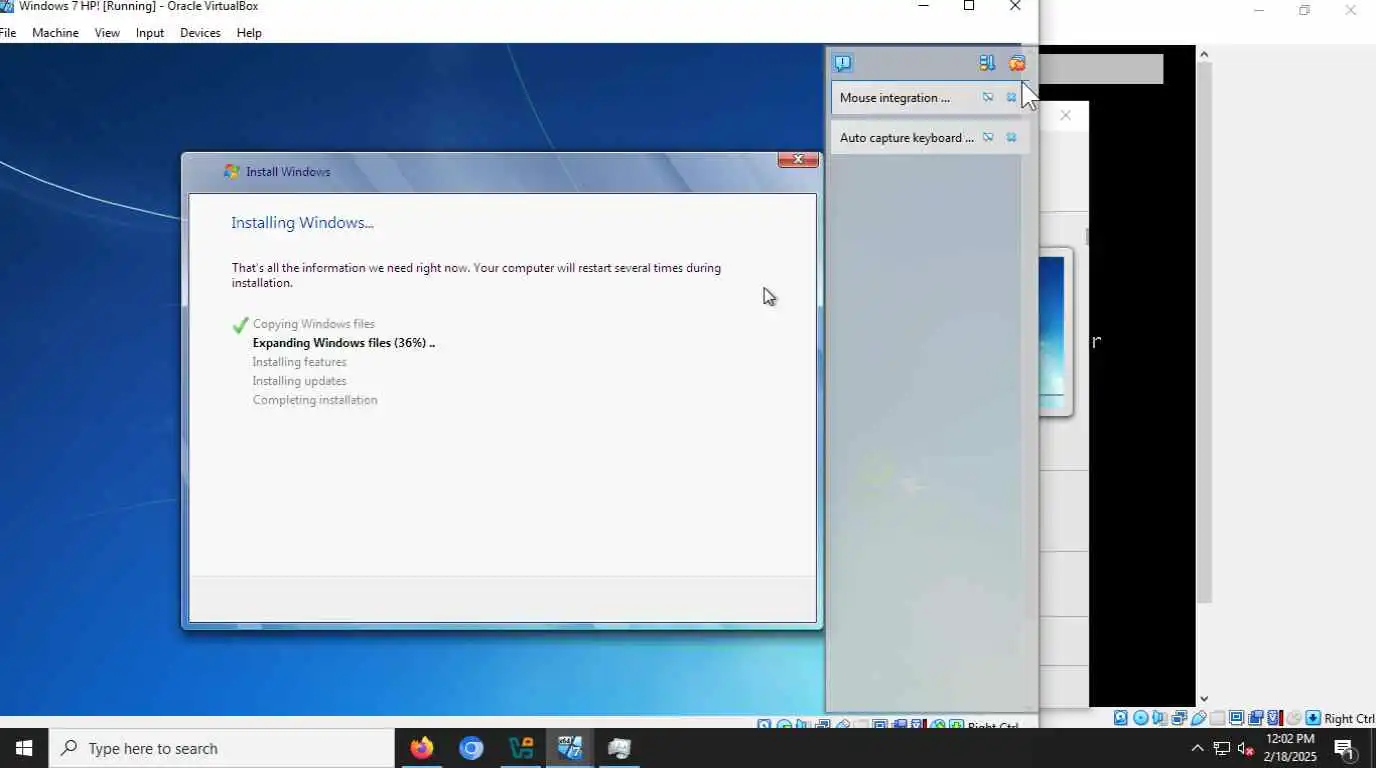1376x768 pixels.
Task: Click the green check mark next to Copying Windows files
Action: click(x=240, y=325)
